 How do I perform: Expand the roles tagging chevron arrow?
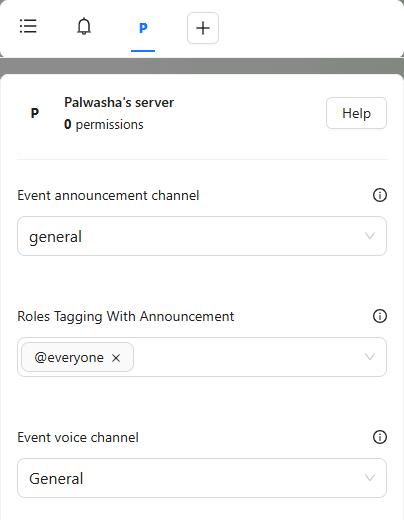370,357
